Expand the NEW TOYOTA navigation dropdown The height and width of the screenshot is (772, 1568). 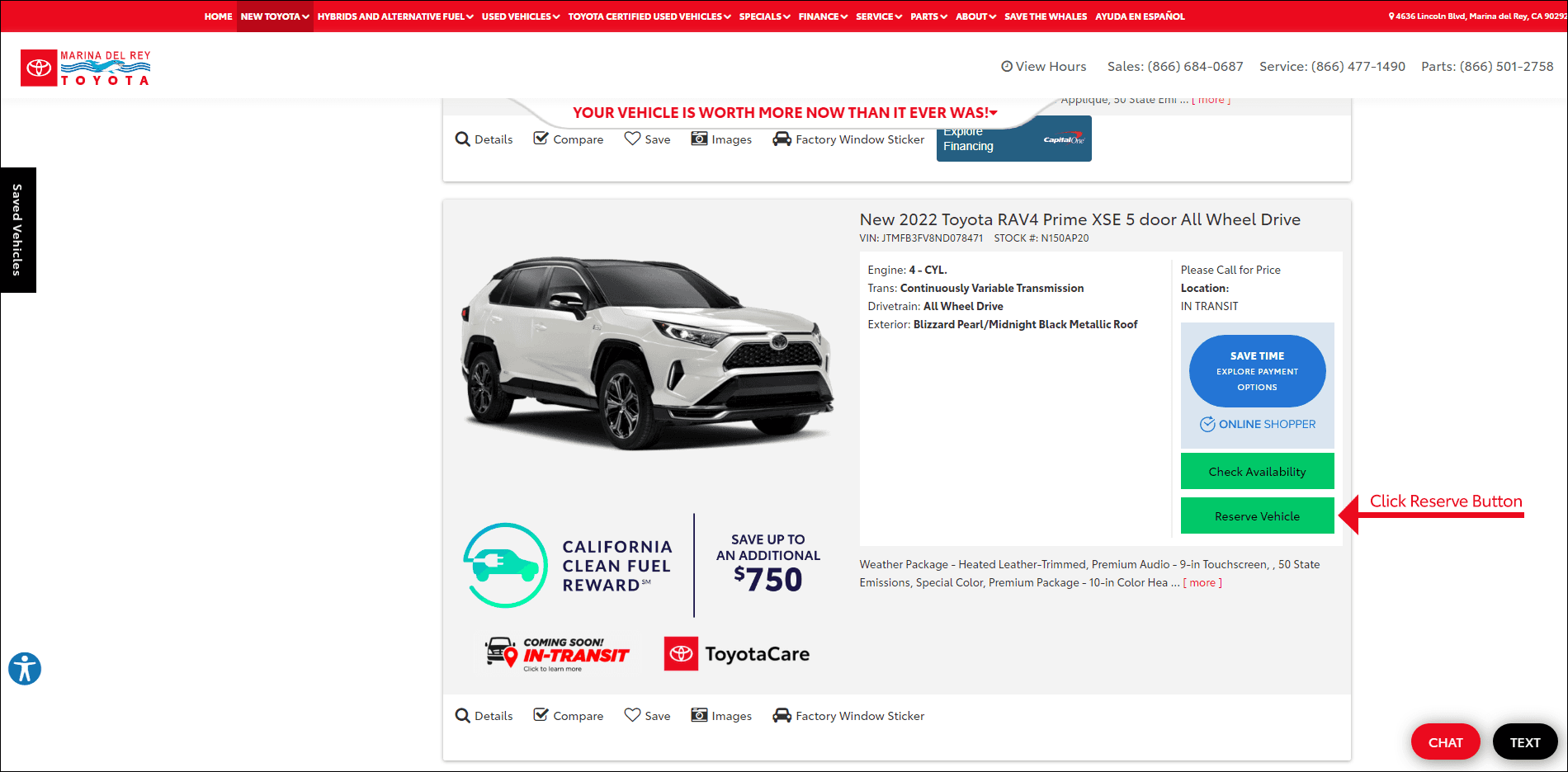coord(275,16)
